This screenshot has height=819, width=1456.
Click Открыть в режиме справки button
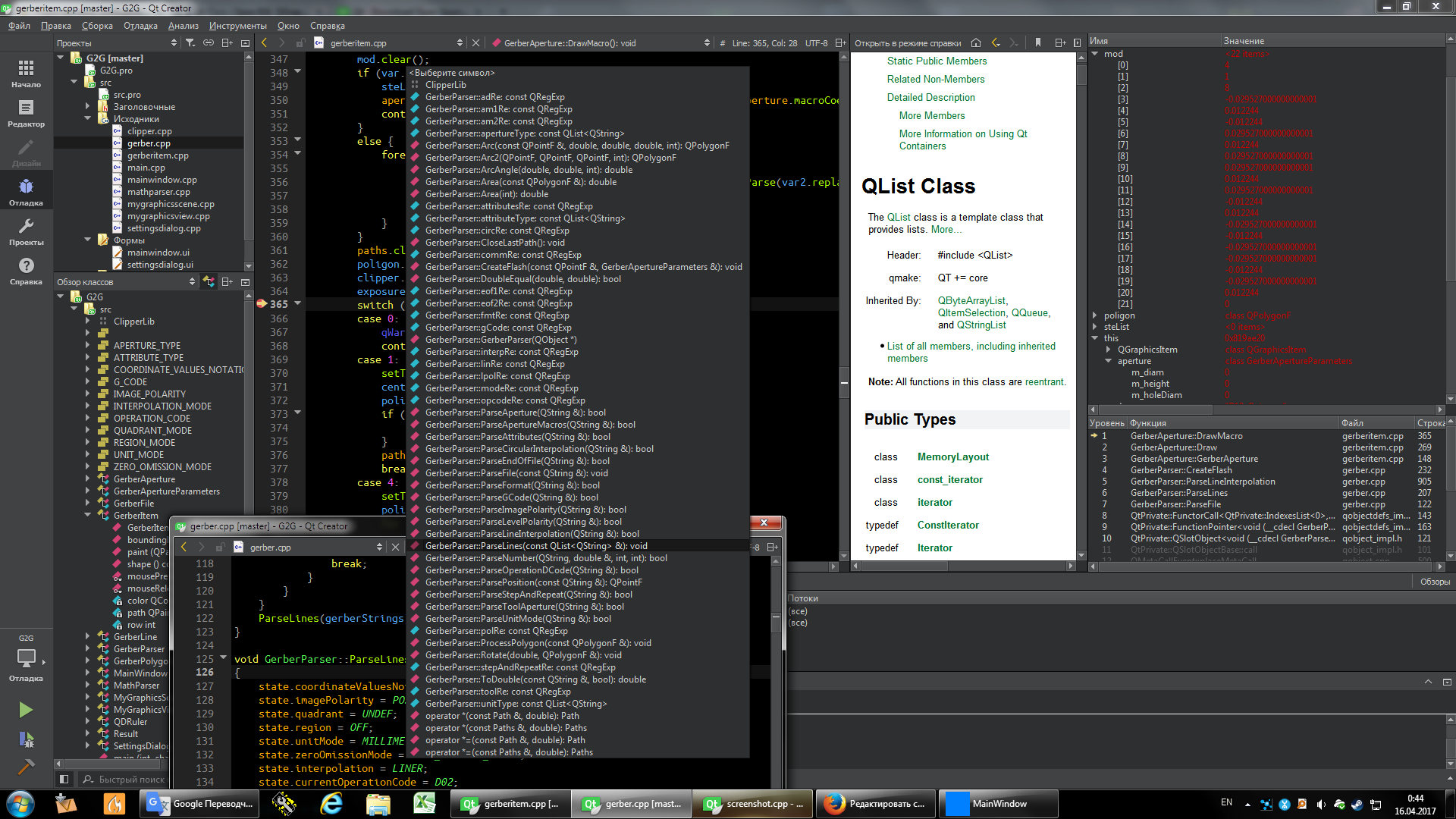[907, 43]
